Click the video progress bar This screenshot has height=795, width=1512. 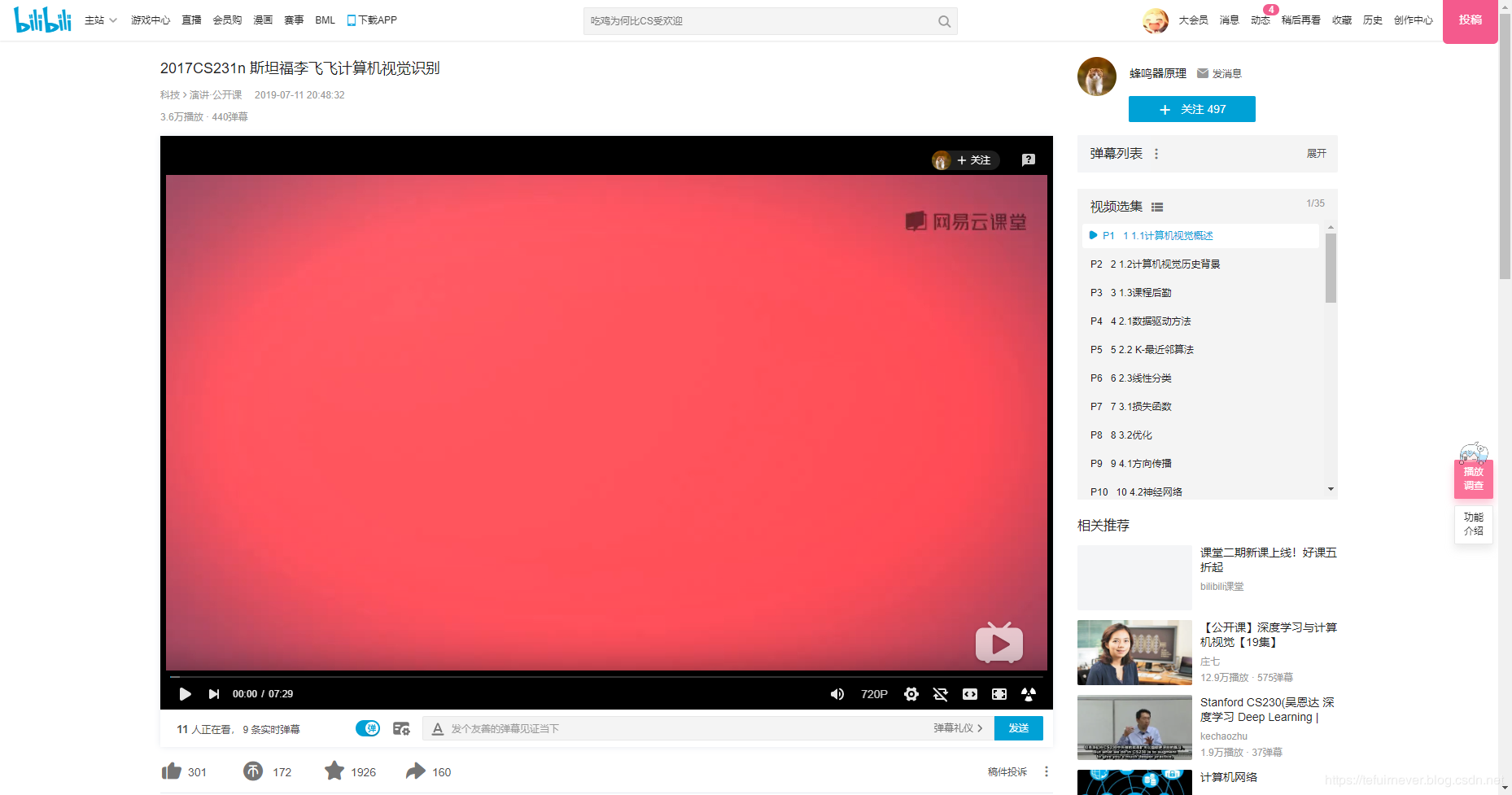(606, 676)
